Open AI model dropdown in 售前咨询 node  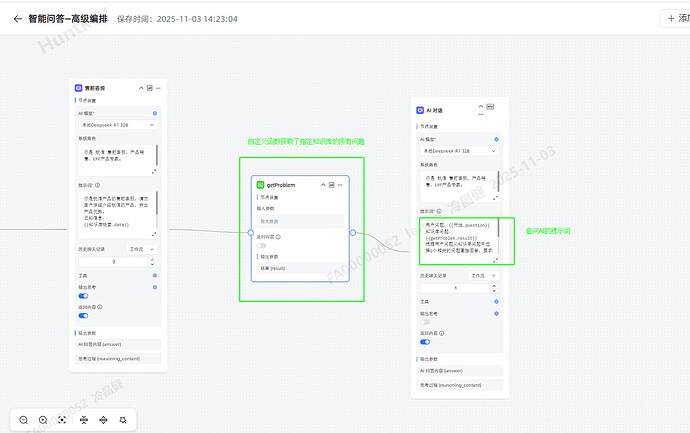pyautogui.click(x=117, y=122)
